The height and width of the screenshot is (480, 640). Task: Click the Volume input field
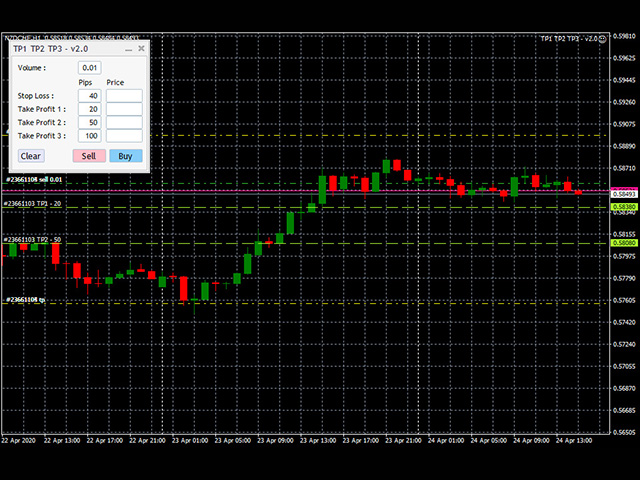click(x=89, y=68)
